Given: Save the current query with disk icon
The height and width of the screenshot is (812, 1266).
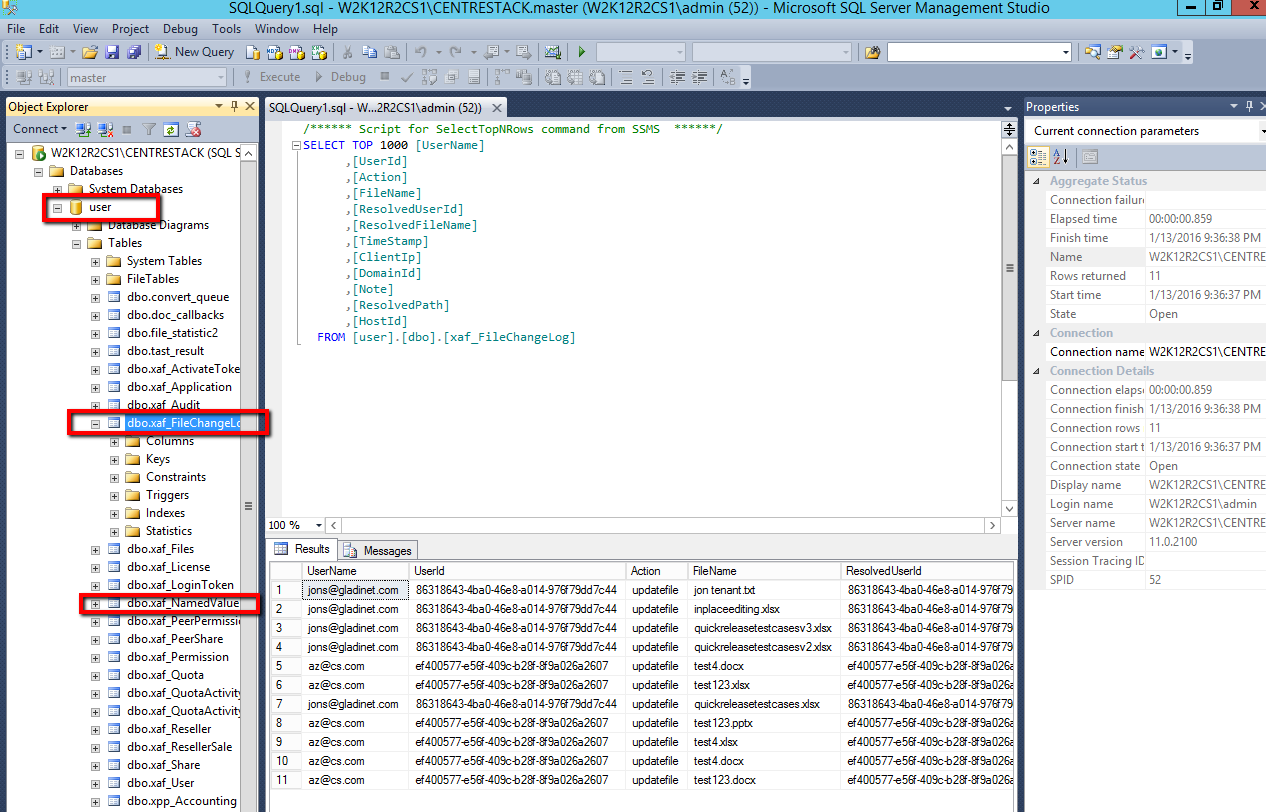Looking at the screenshot, I should coord(112,51).
